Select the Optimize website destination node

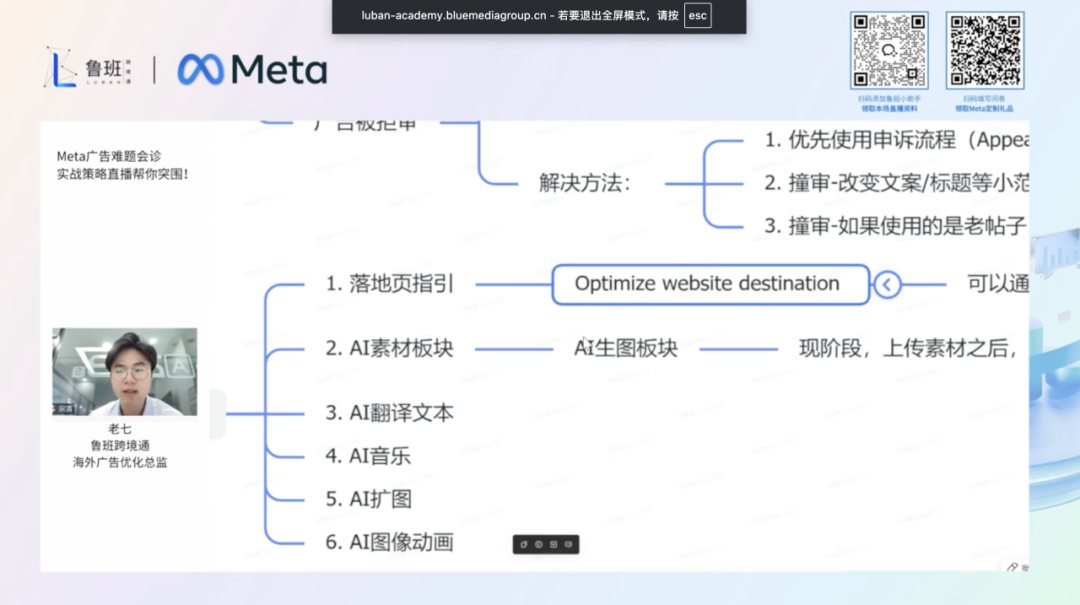[707, 284]
